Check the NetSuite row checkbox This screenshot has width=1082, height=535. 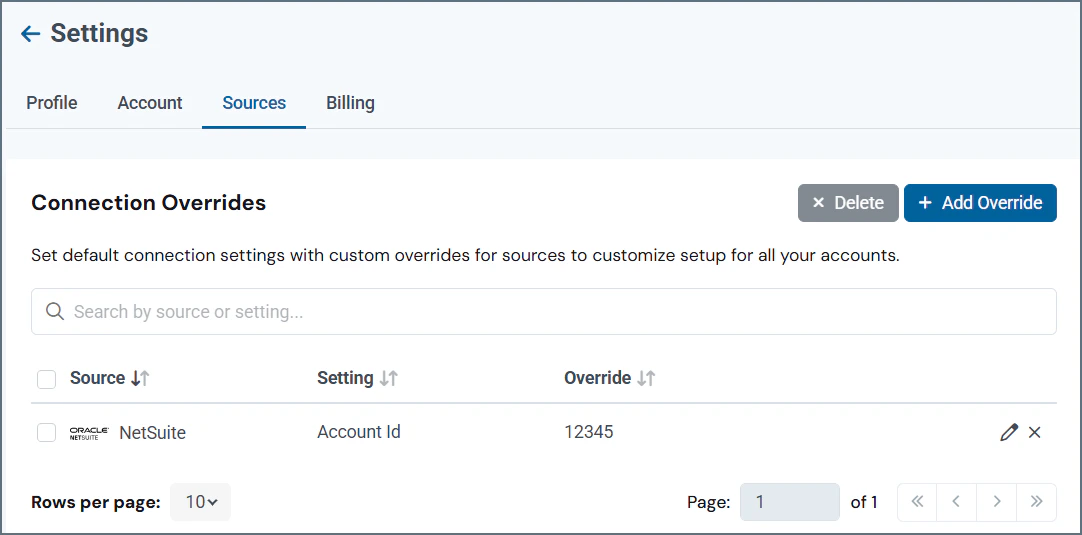[x=46, y=433]
